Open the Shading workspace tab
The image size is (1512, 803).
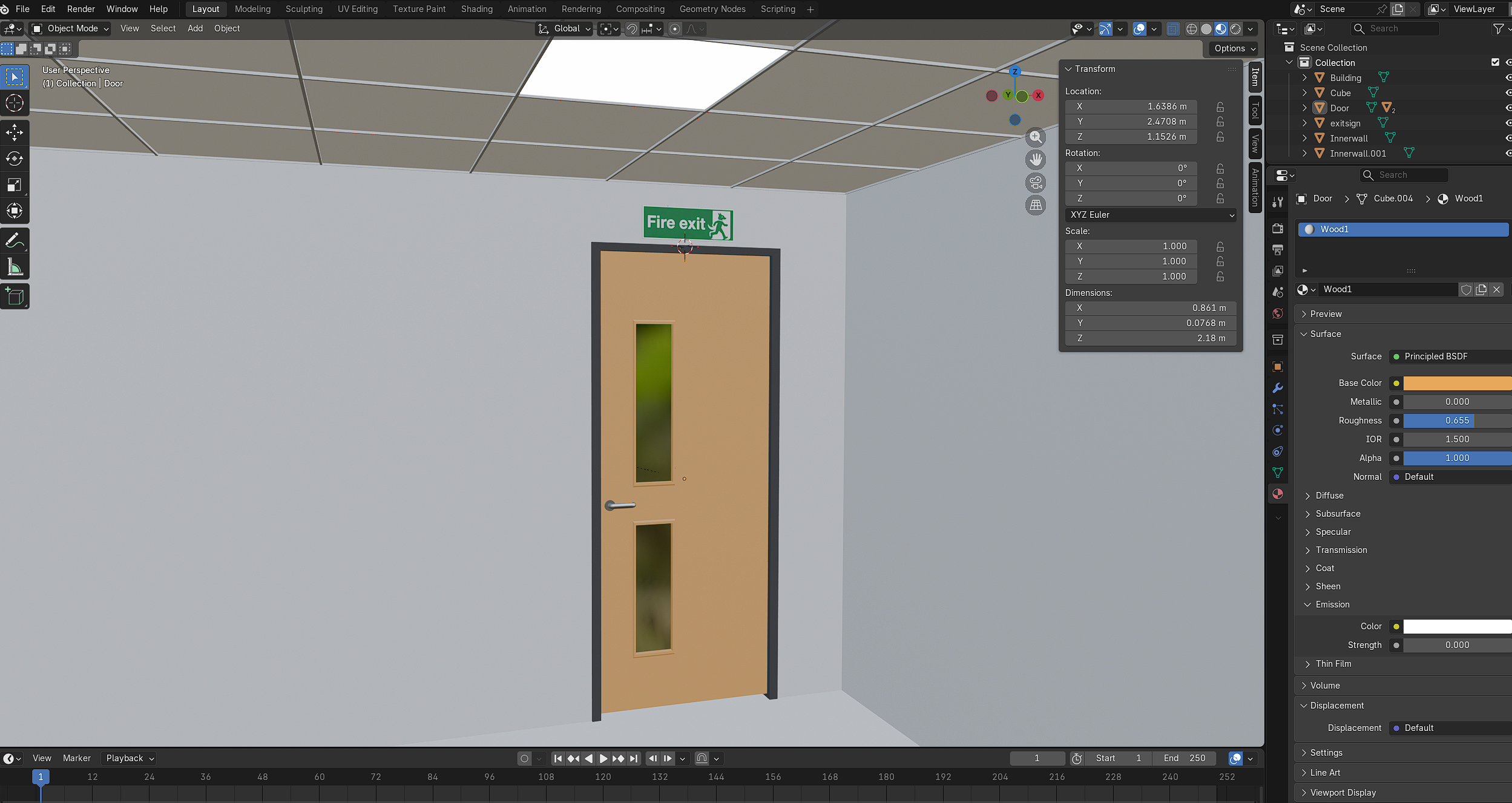tap(476, 9)
